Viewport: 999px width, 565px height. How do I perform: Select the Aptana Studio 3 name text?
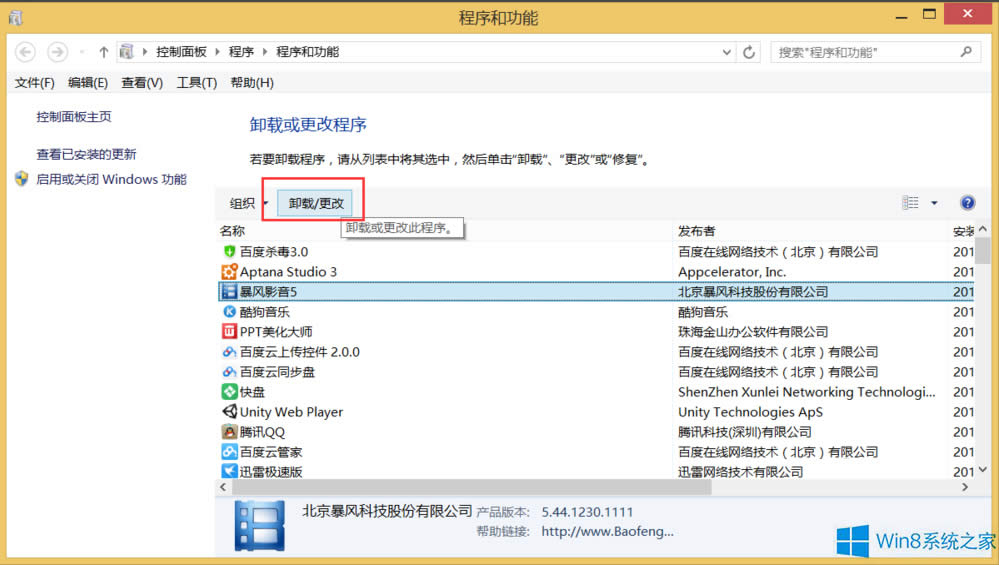[288, 272]
